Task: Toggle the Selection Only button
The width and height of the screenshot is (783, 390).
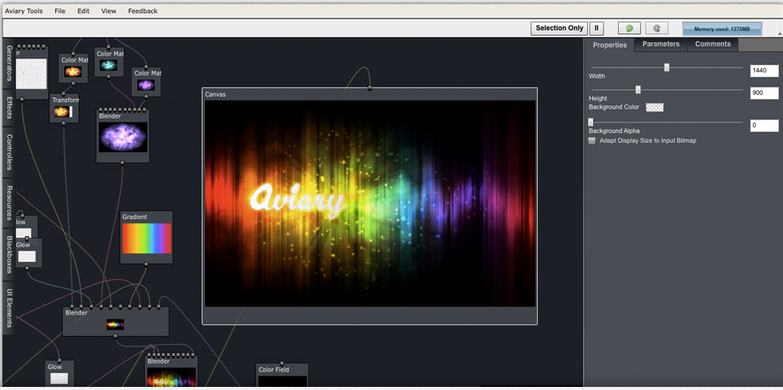Action: (559, 28)
